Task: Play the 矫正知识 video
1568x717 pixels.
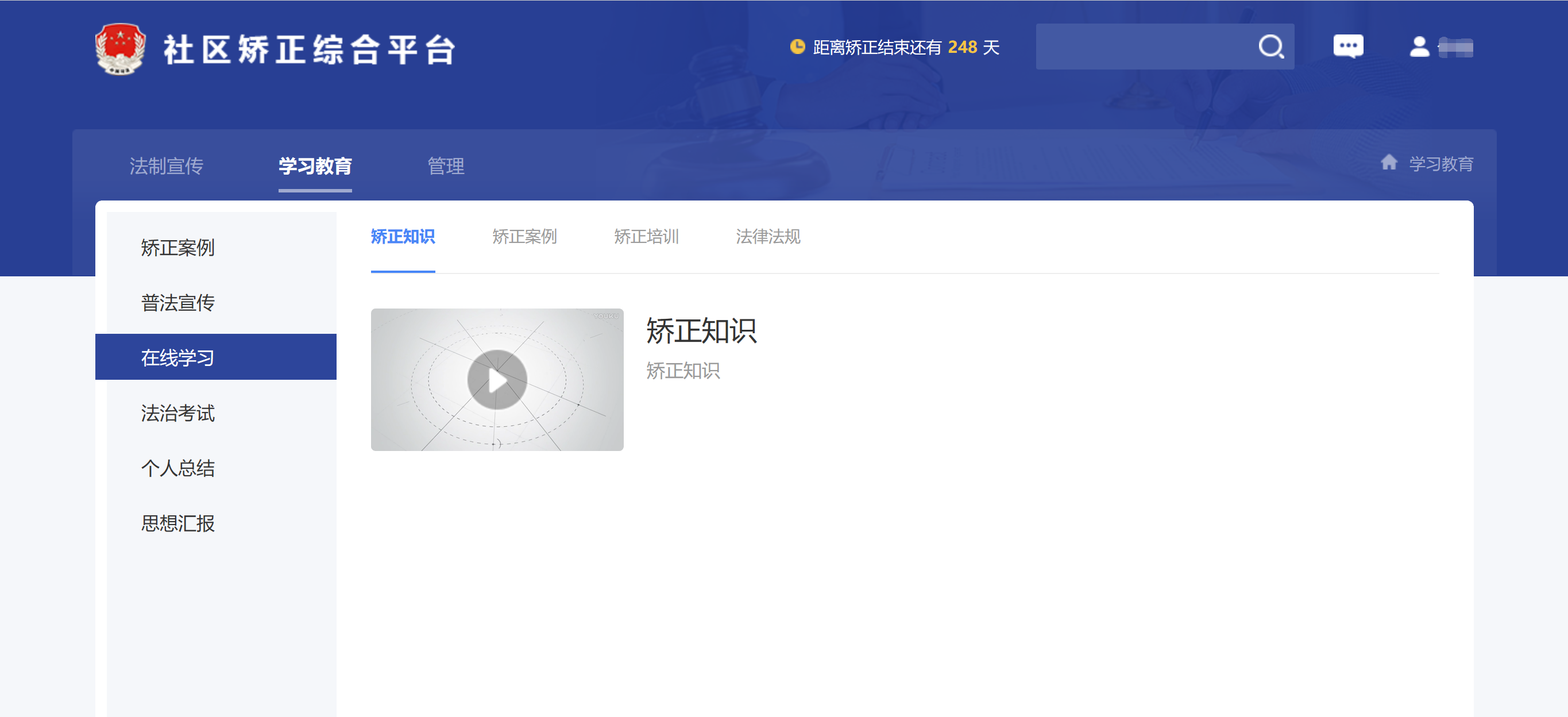Action: point(497,380)
